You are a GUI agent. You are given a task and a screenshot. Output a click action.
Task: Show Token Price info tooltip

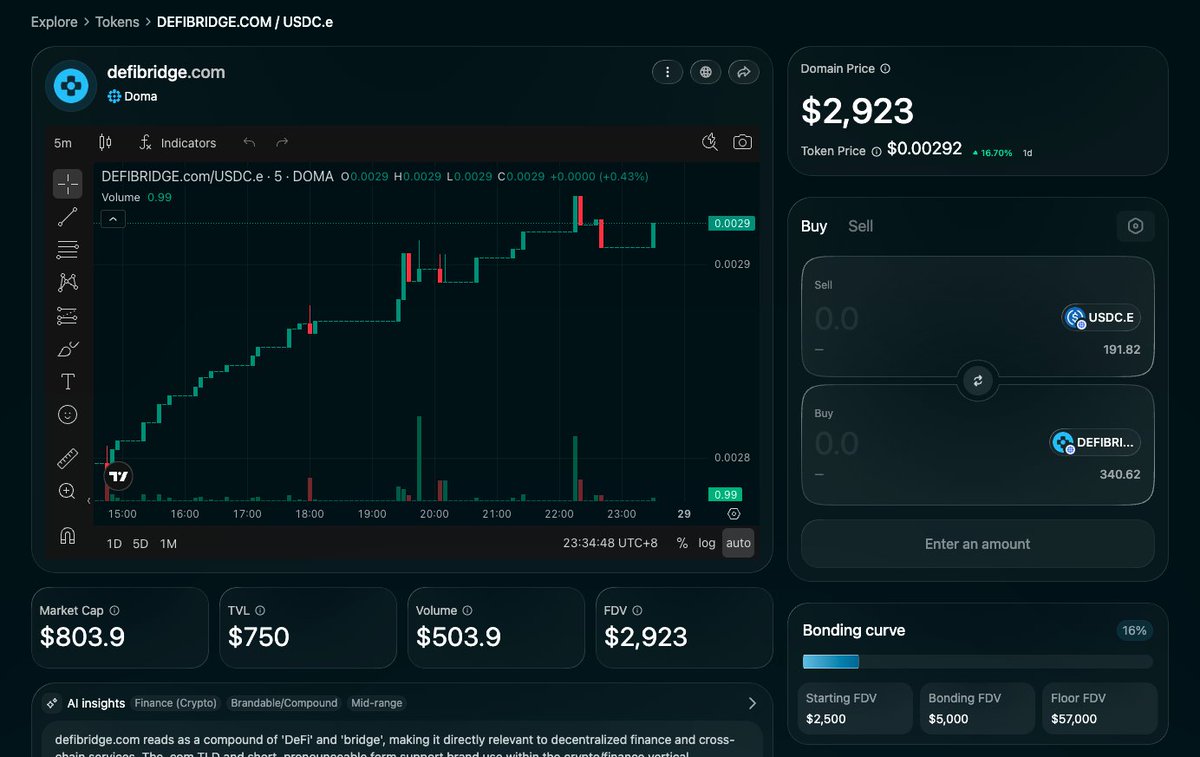click(x=876, y=152)
